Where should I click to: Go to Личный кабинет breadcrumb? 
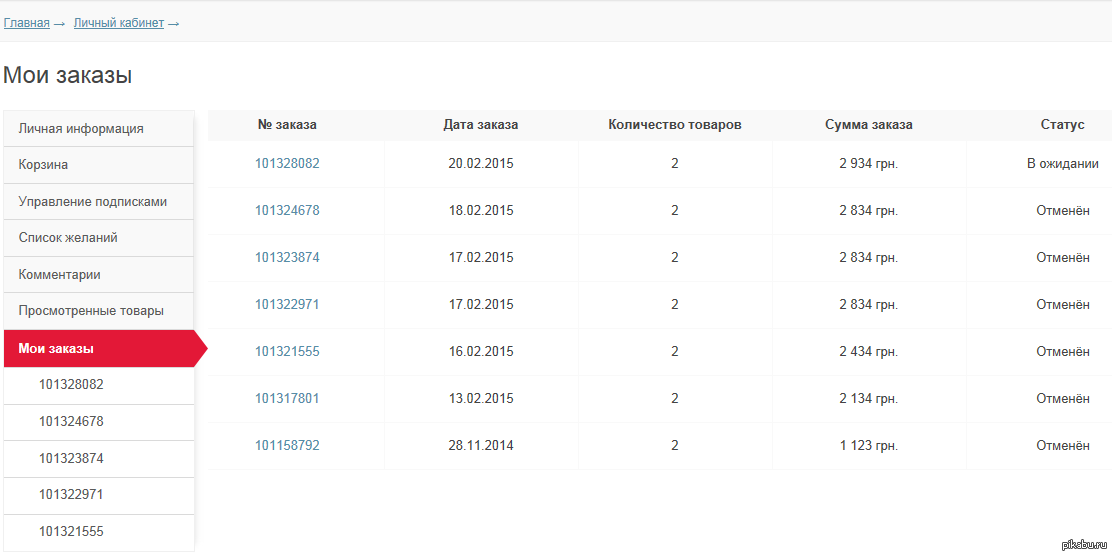tap(118, 23)
